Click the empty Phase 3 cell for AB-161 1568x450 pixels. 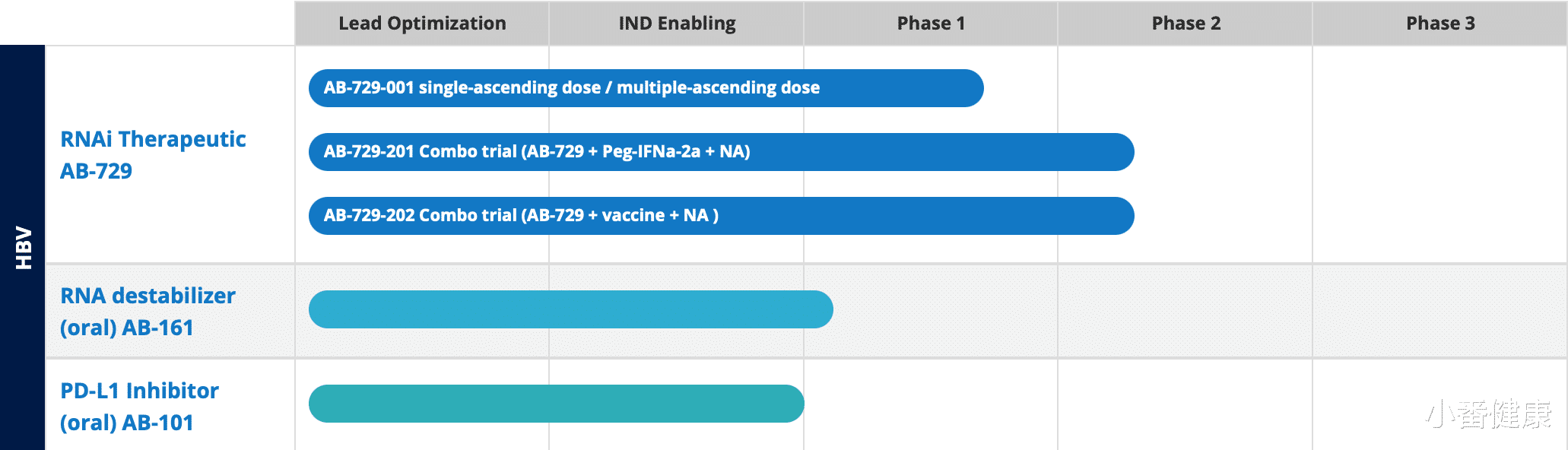pyautogui.click(x=1439, y=312)
